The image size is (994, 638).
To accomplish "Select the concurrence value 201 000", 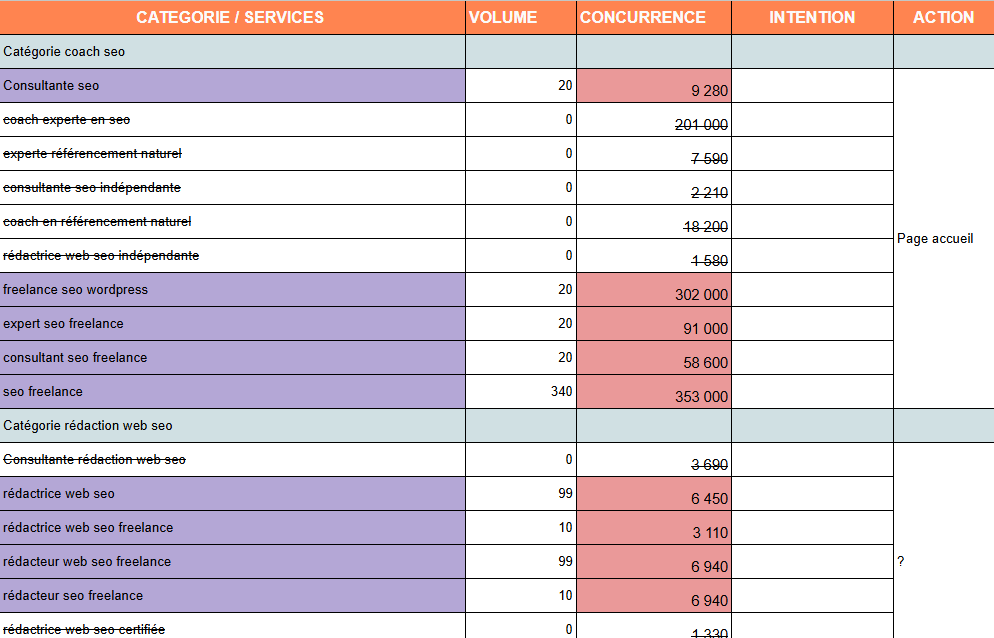I will (653, 122).
